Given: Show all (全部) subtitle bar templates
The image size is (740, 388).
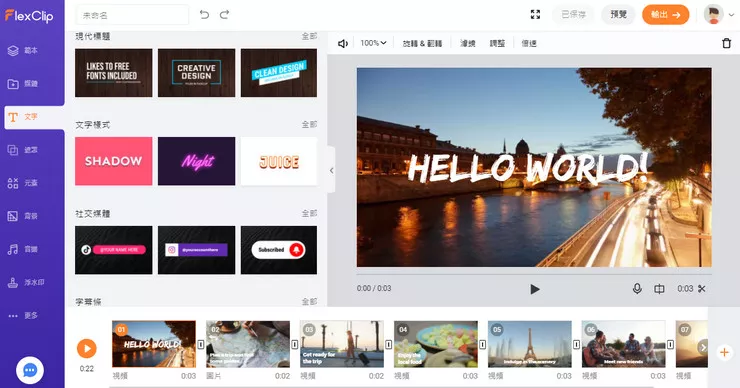Looking at the screenshot, I should 310,301.
